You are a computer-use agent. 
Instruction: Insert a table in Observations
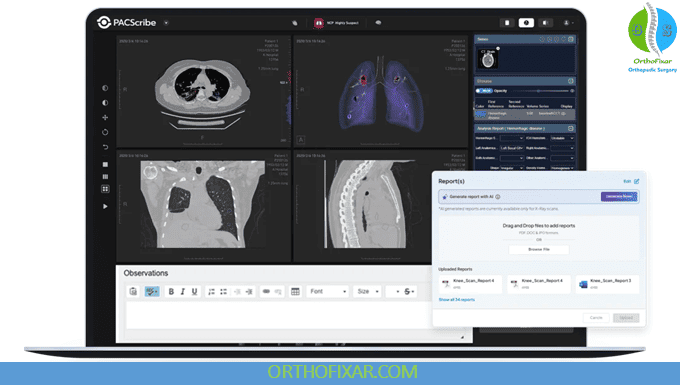295,292
